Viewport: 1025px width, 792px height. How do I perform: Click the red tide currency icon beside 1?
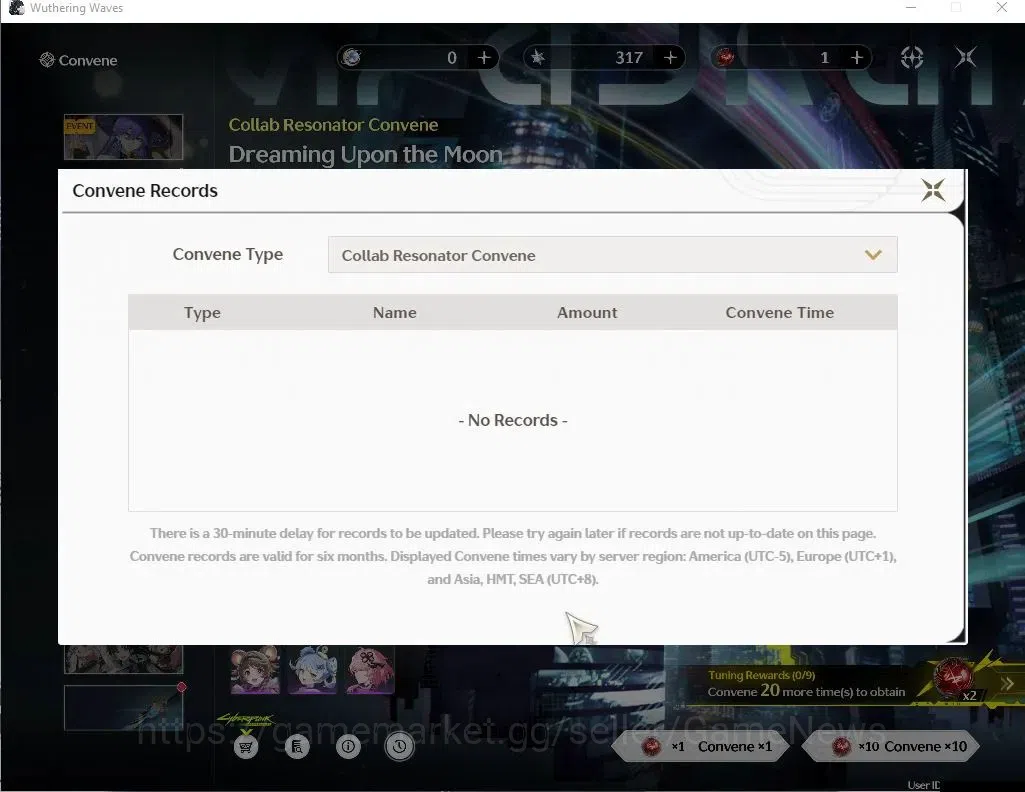[724, 58]
